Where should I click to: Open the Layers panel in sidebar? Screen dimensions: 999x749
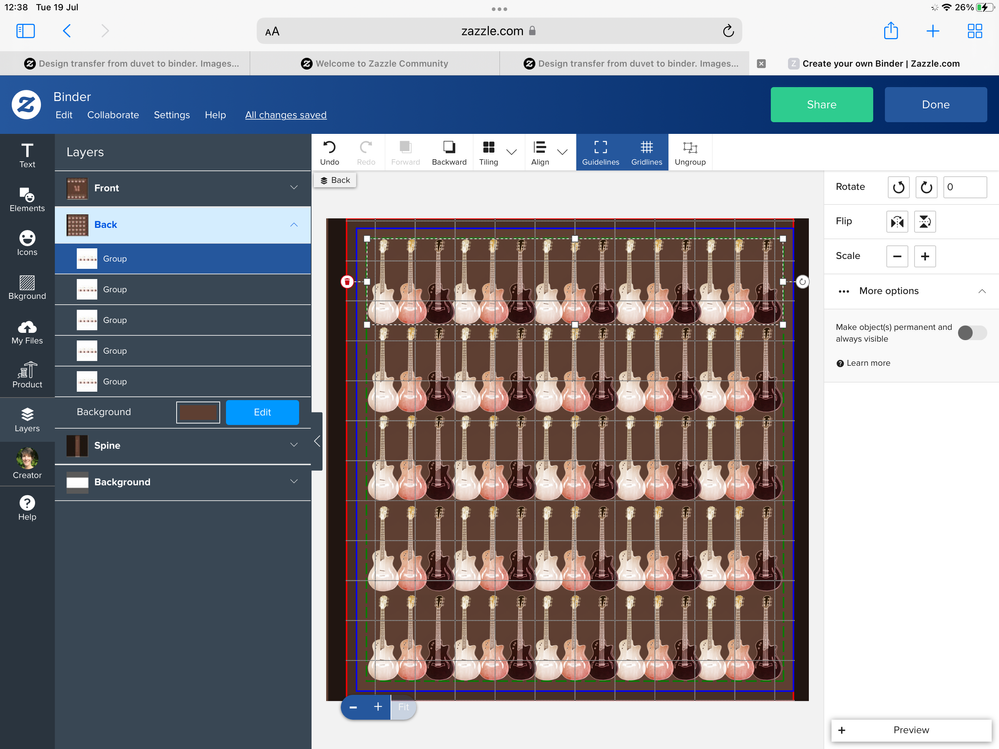coord(27,420)
